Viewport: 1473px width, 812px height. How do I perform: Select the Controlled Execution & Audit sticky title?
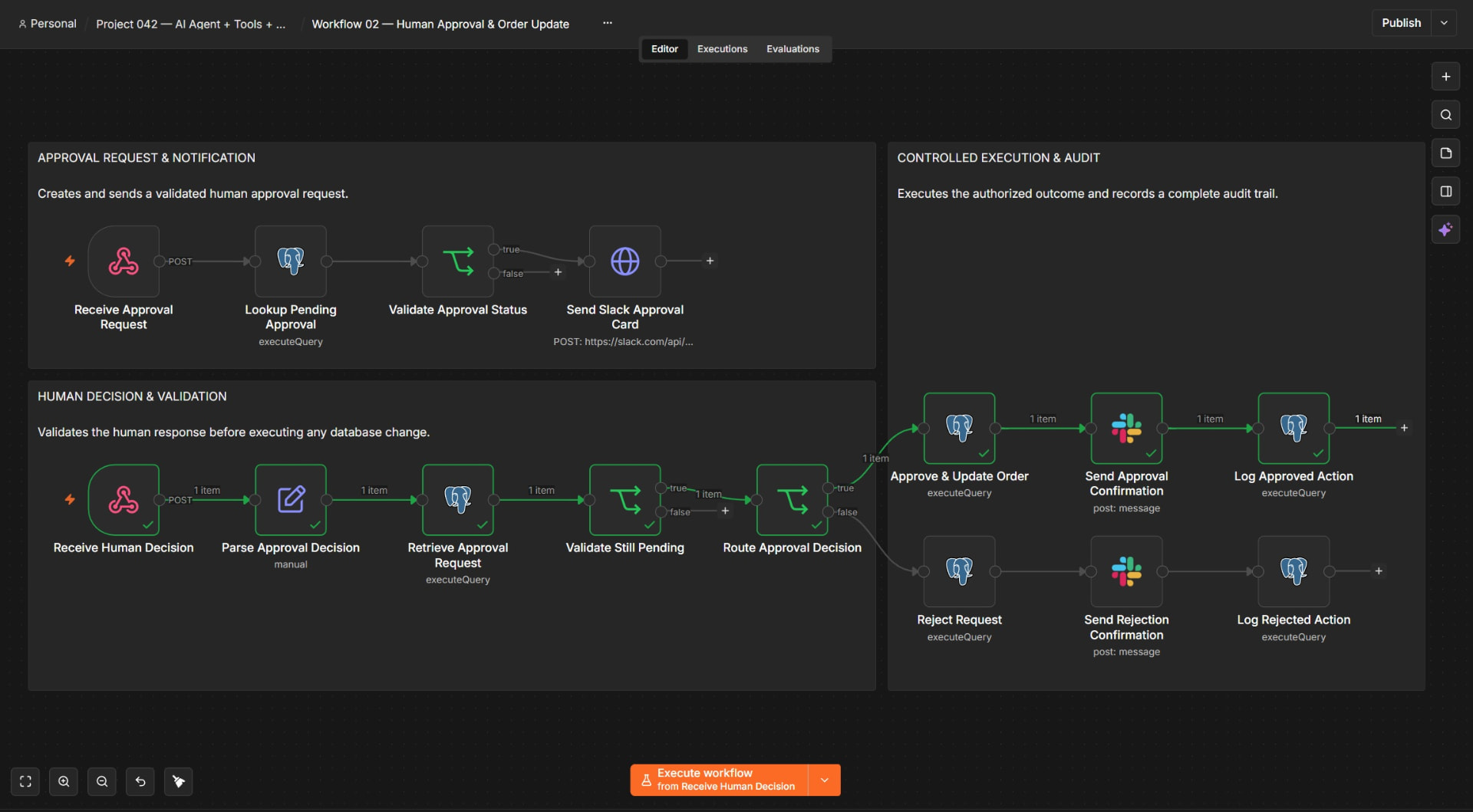tap(998, 158)
